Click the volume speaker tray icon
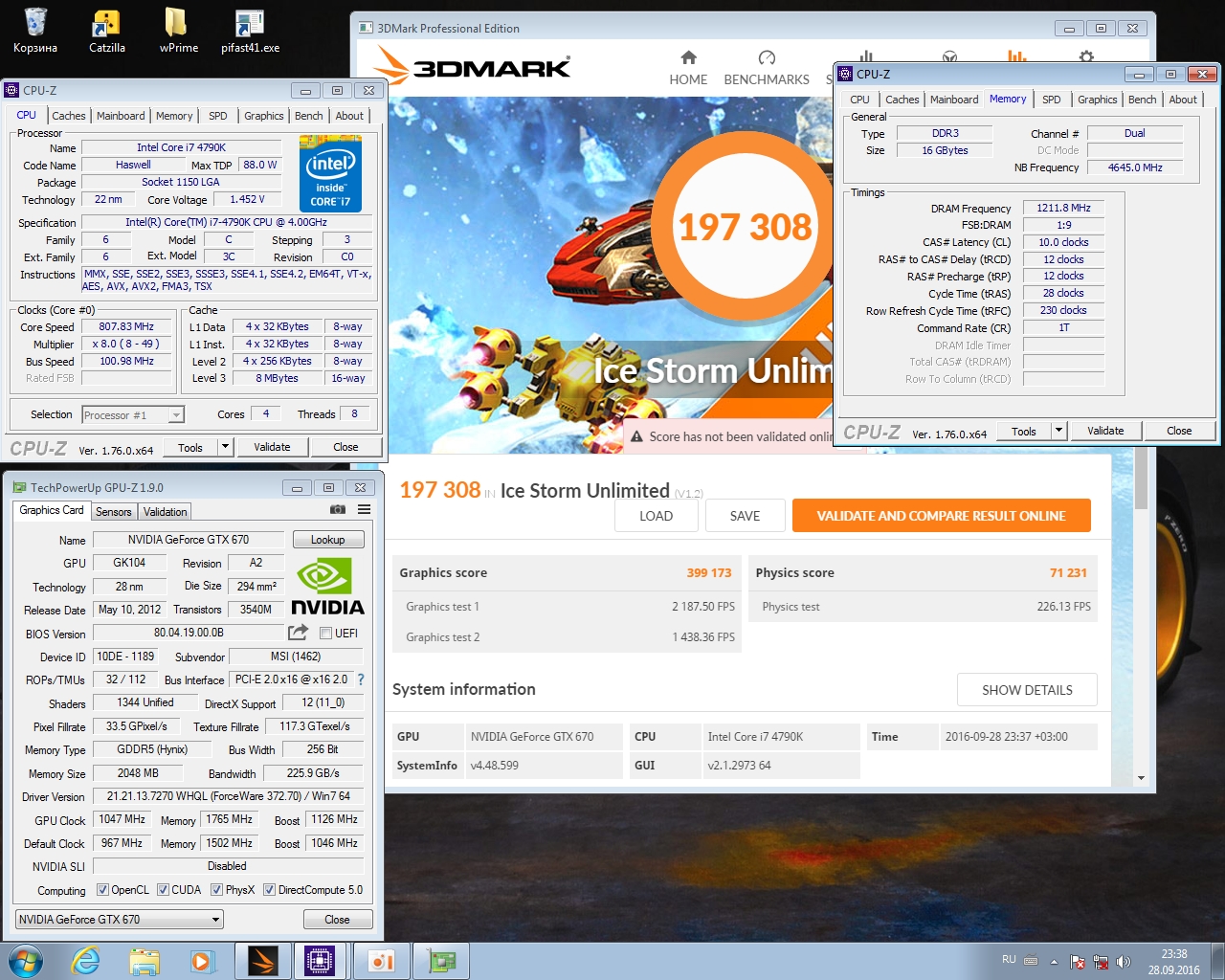 coord(1124,961)
